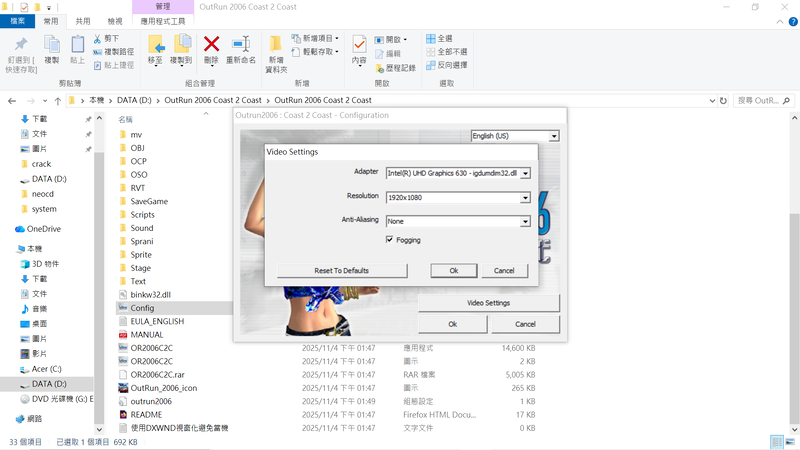This screenshot has height=450, width=800.
Task: Switch to the Share (共用) tab
Action: pos(83,21)
